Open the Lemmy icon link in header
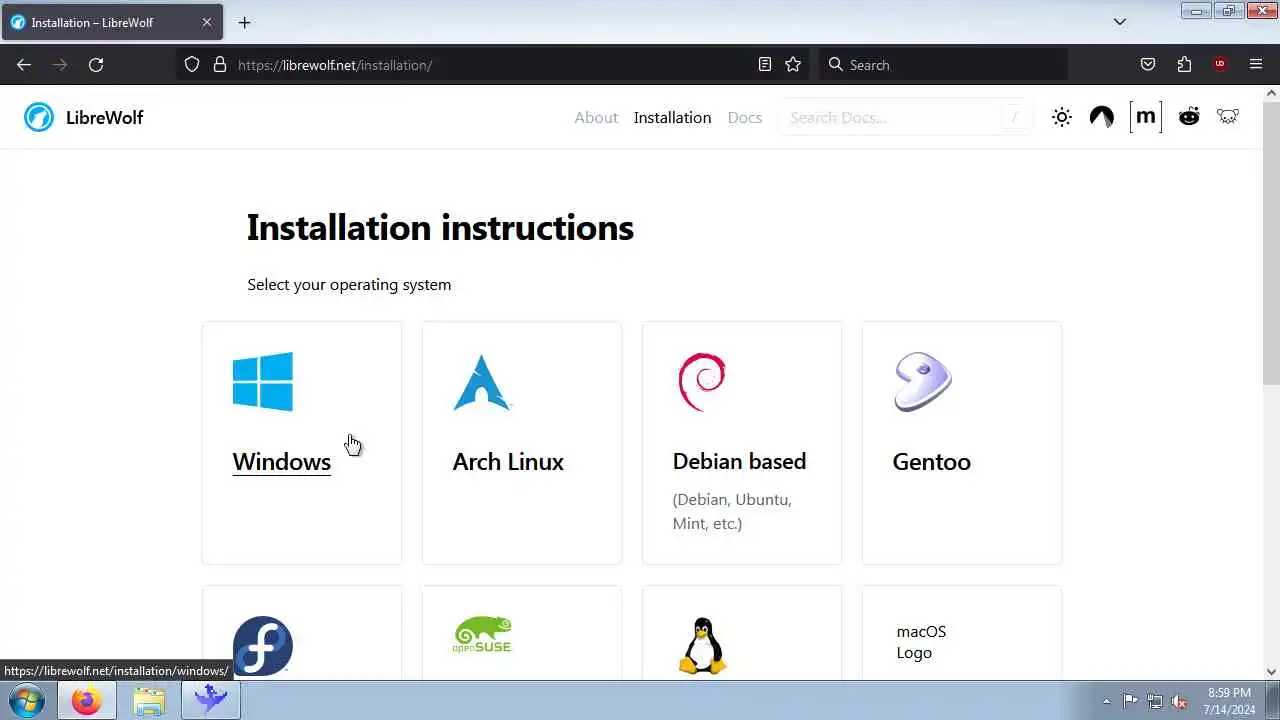1280x720 pixels. 1228,117
